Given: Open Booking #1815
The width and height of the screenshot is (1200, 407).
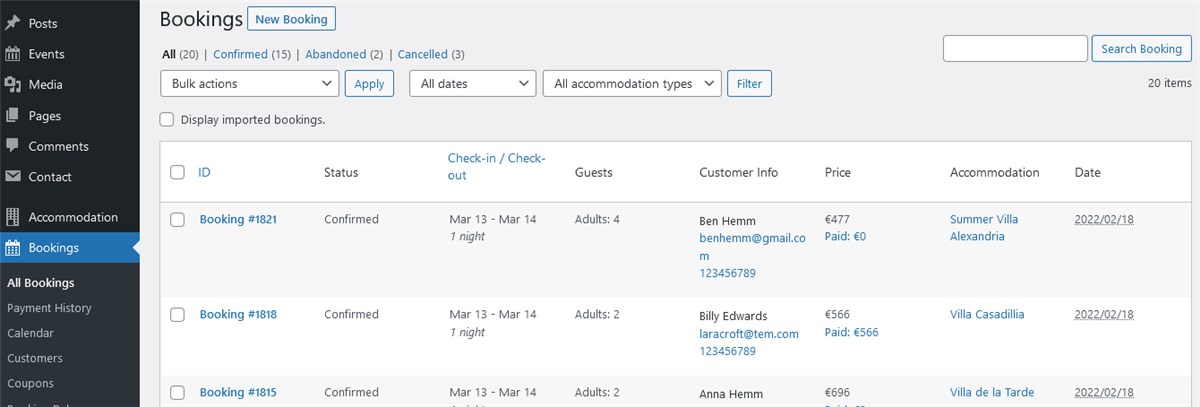Looking at the screenshot, I should pos(238,392).
